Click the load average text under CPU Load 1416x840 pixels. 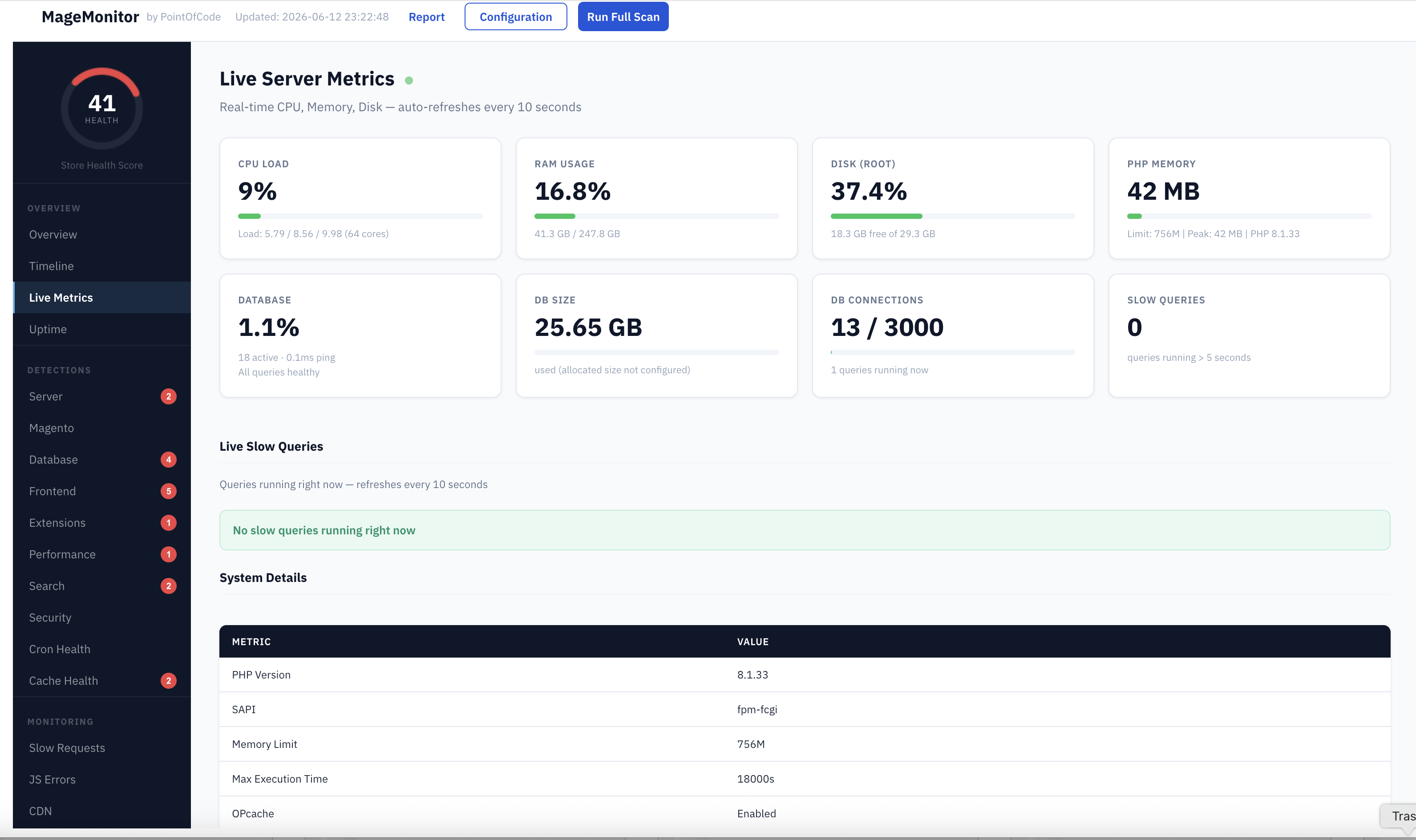(313, 234)
